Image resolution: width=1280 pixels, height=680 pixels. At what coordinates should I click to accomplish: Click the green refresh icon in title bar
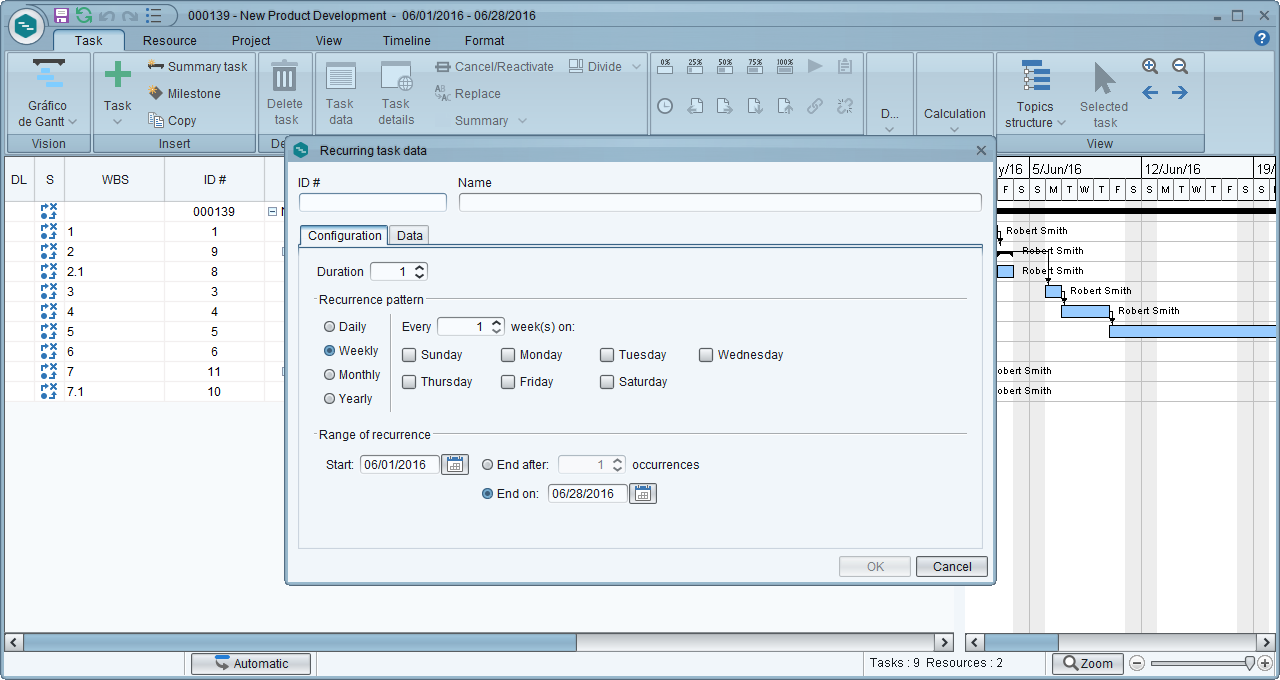coord(84,15)
